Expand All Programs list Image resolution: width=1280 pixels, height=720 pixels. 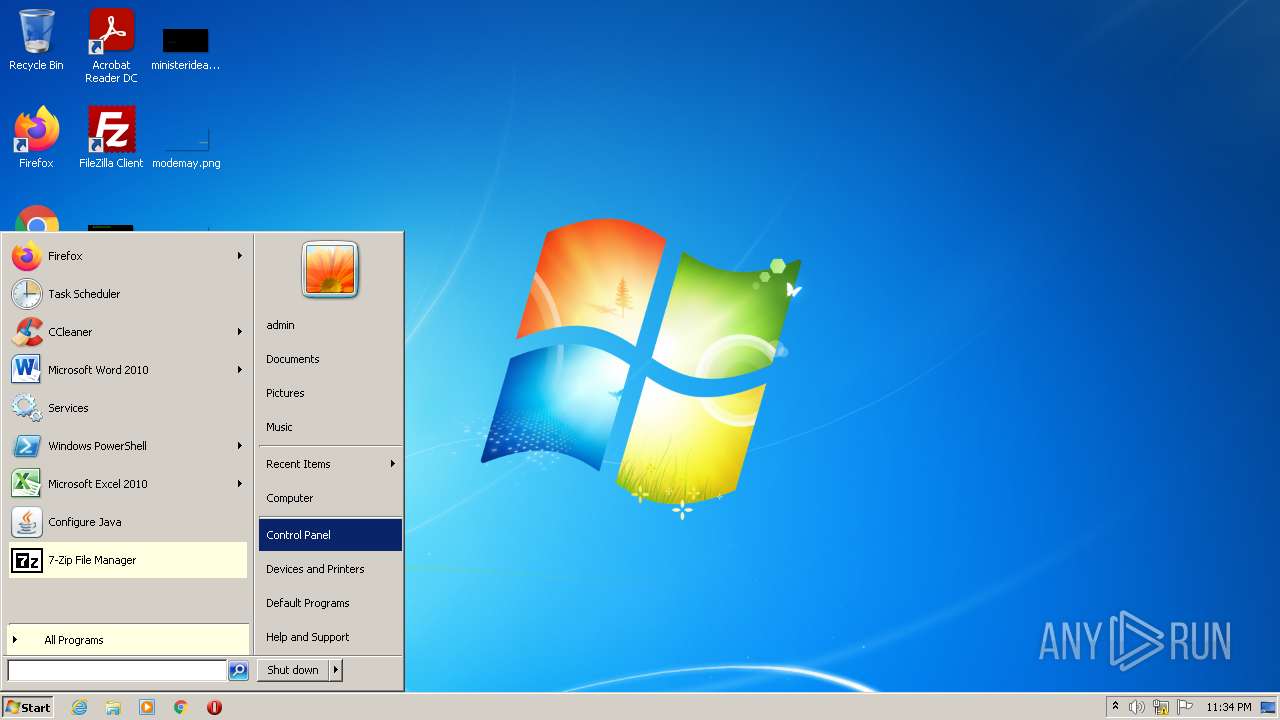(128, 640)
